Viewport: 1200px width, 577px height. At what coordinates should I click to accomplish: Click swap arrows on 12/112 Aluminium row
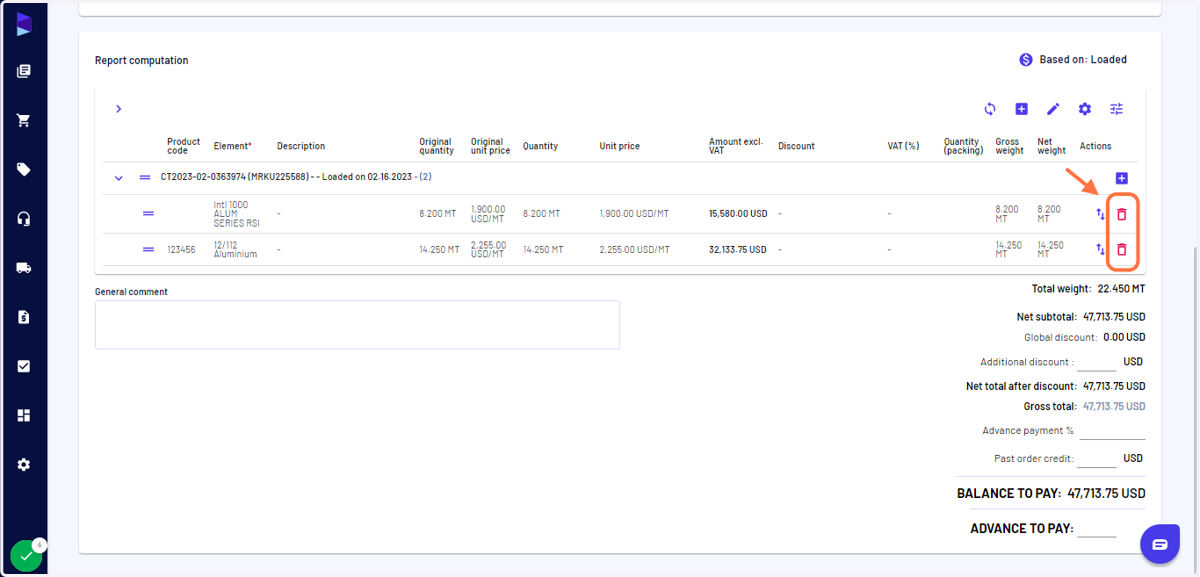(x=1101, y=249)
